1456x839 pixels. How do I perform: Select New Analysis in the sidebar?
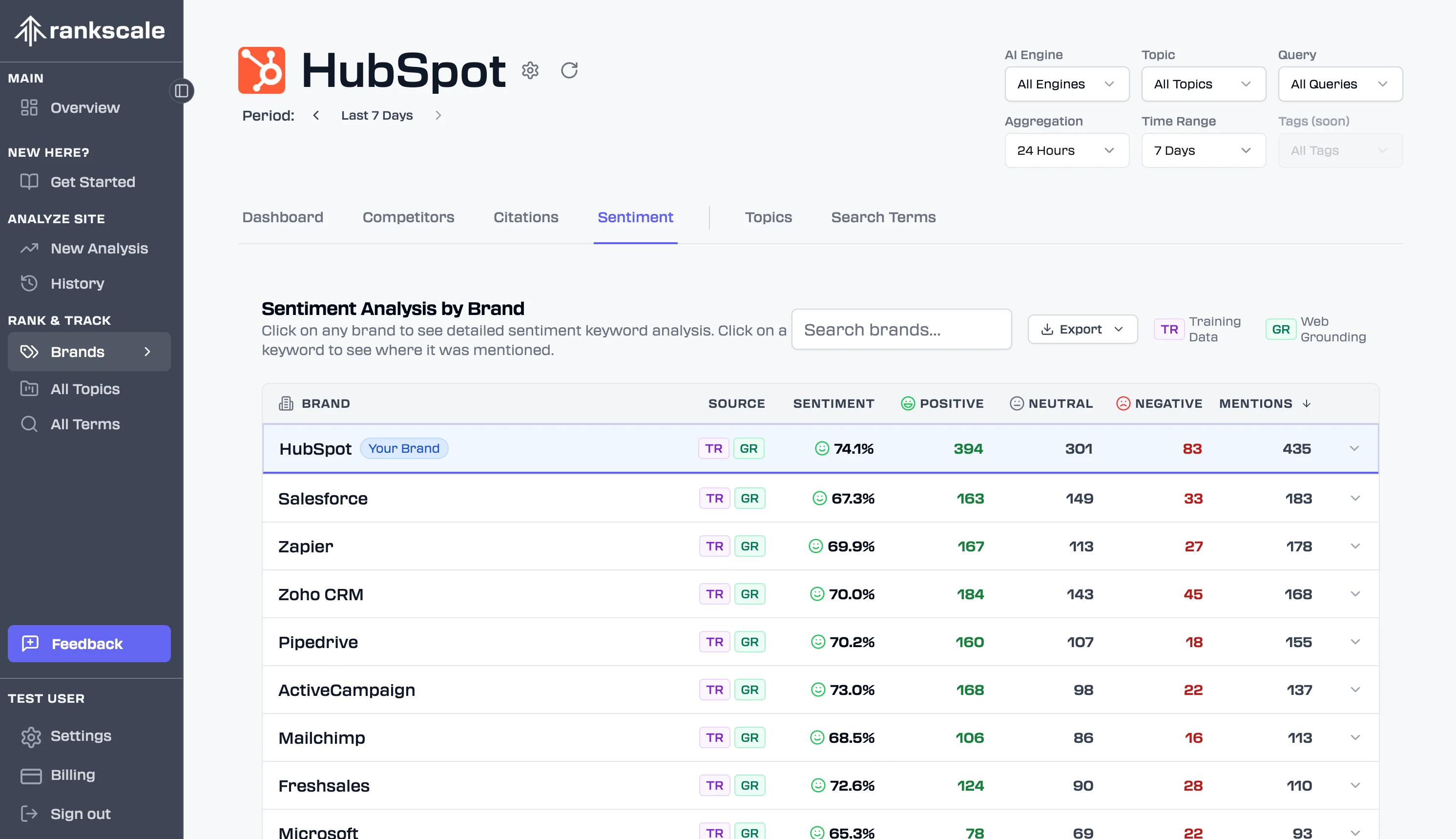[x=99, y=249]
